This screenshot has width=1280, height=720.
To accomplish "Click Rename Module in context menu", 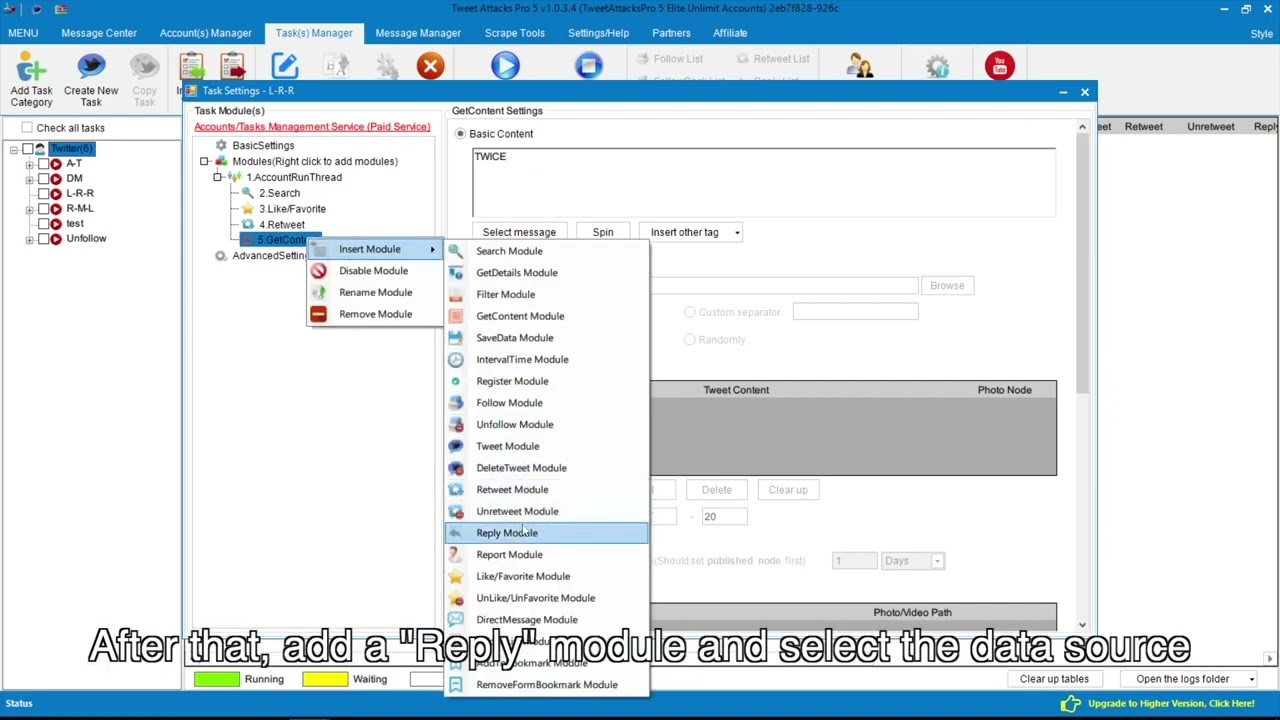I will click(374, 292).
